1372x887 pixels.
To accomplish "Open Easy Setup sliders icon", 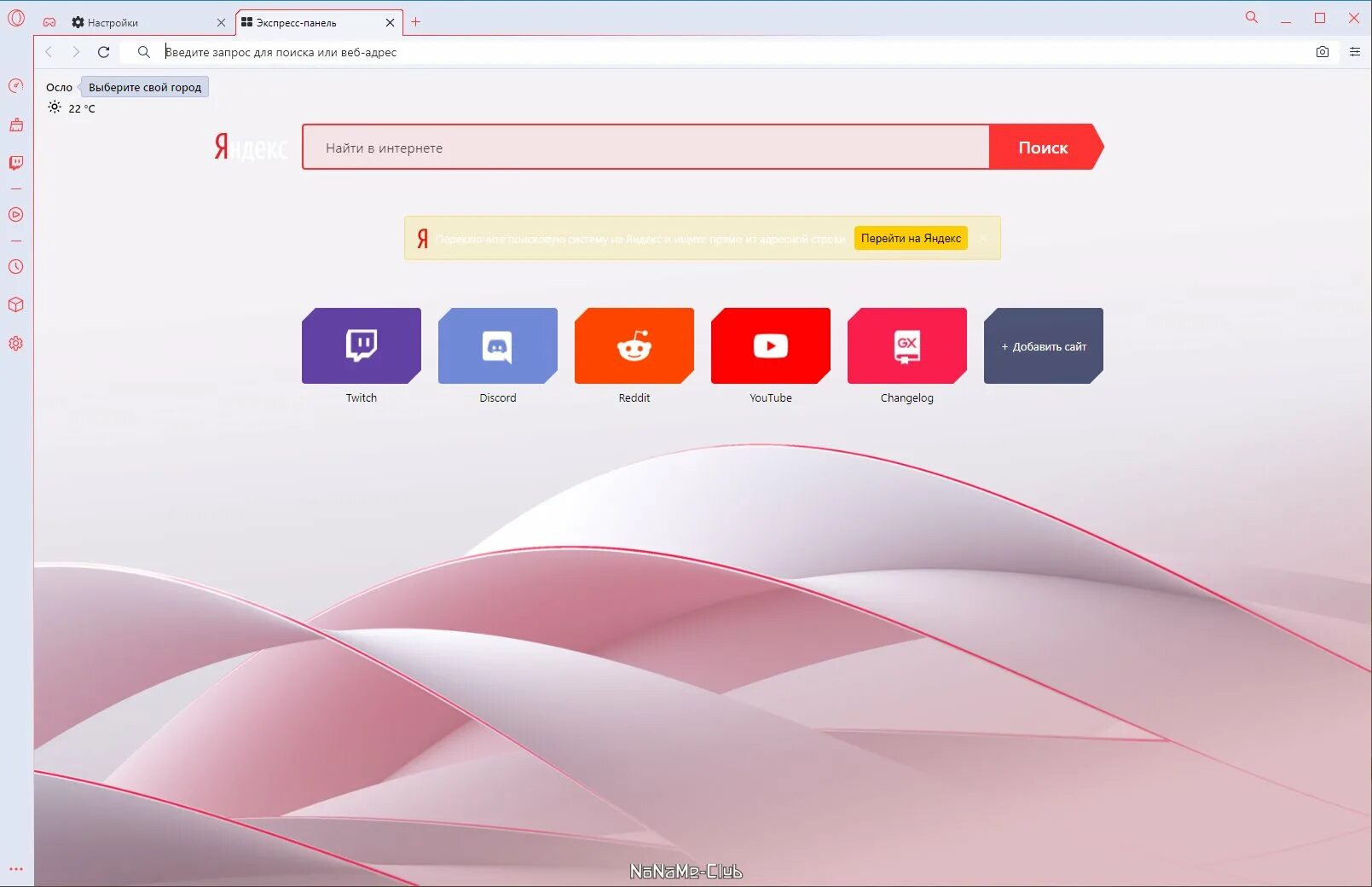I will 1355,52.
